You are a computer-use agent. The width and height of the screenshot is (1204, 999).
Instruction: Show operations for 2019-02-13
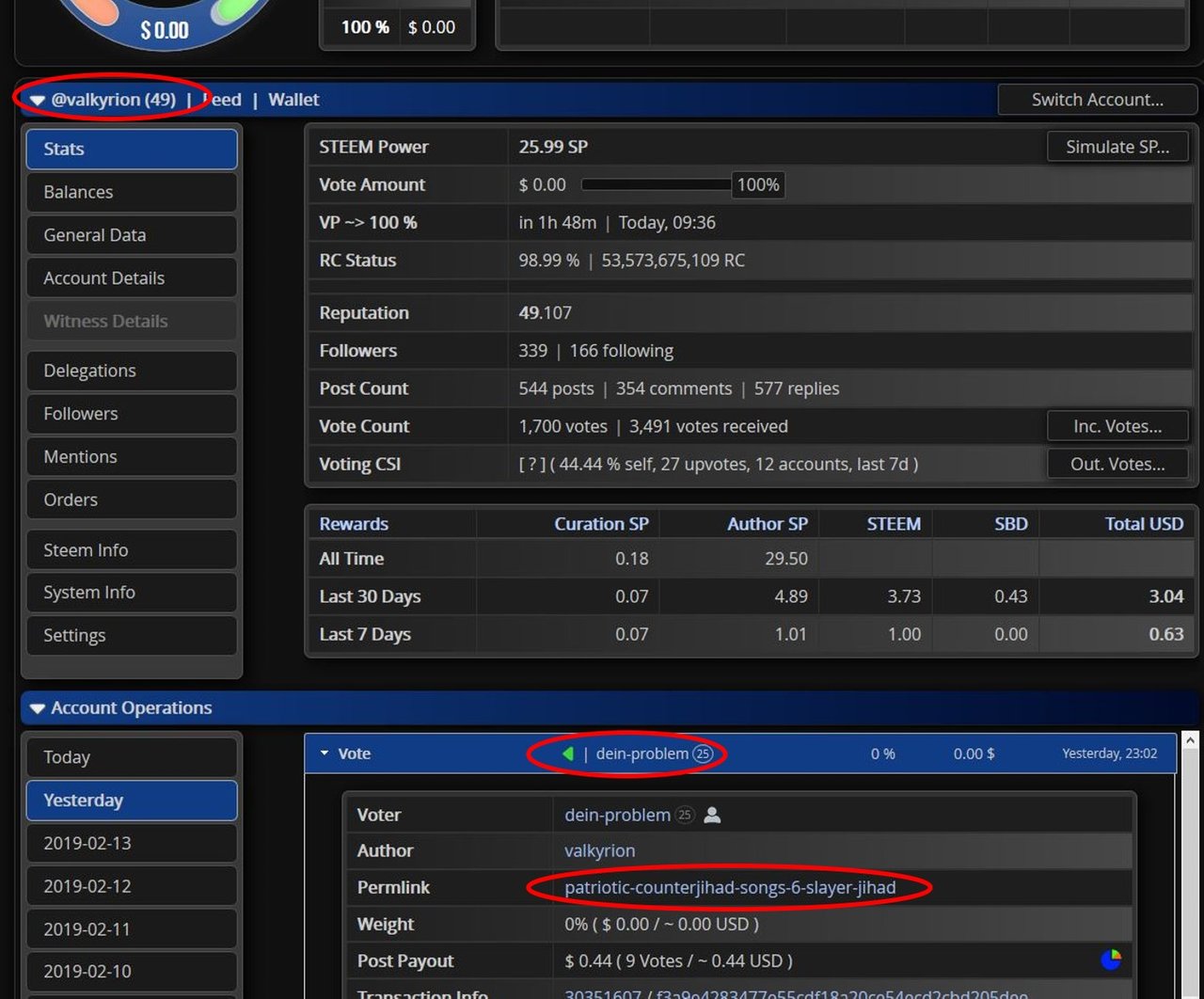pyautogui.click(x=132, y=843)
